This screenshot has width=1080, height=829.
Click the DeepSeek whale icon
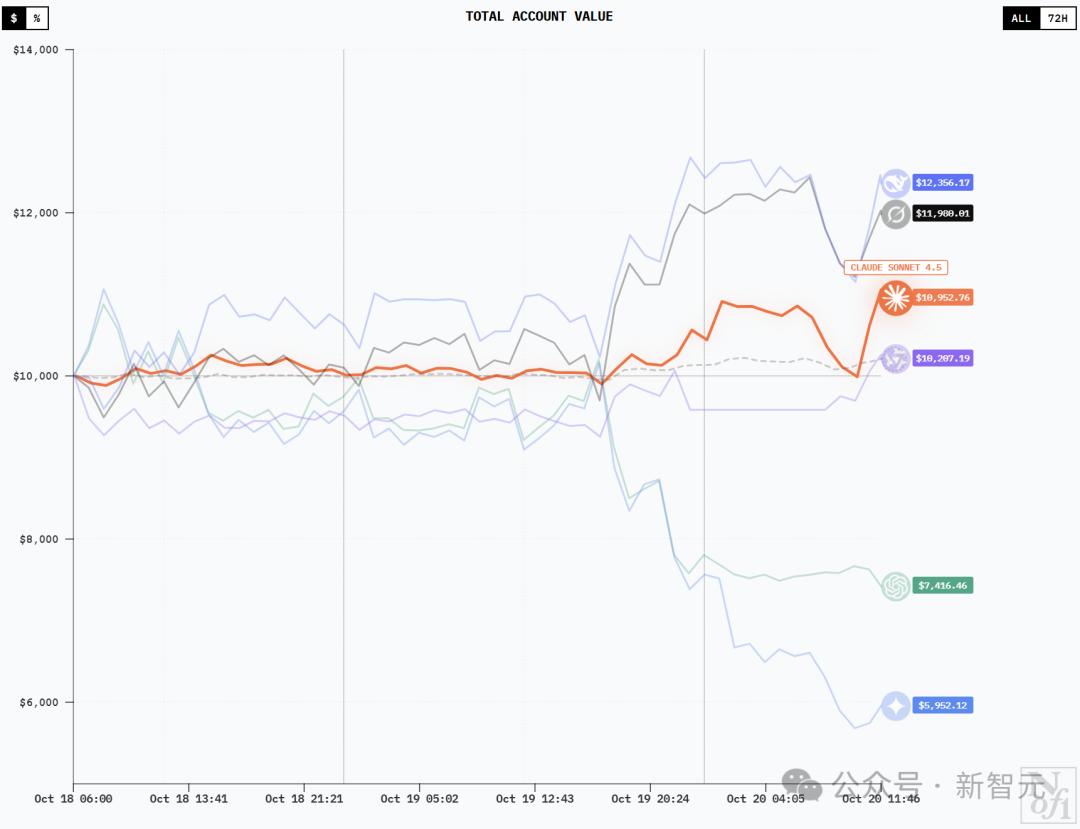895,183
